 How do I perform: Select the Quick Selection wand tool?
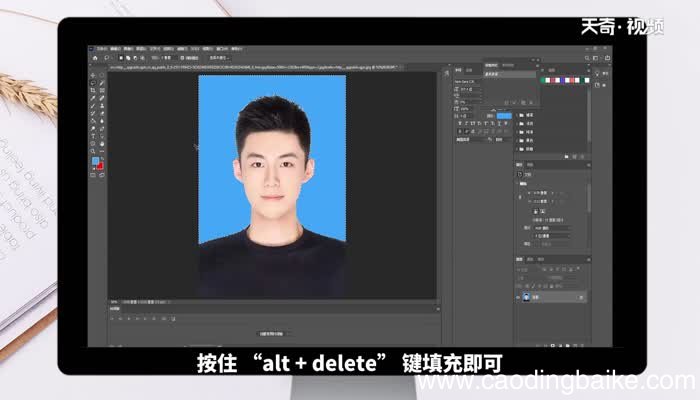pyautogui.click(x=102, y=83)
